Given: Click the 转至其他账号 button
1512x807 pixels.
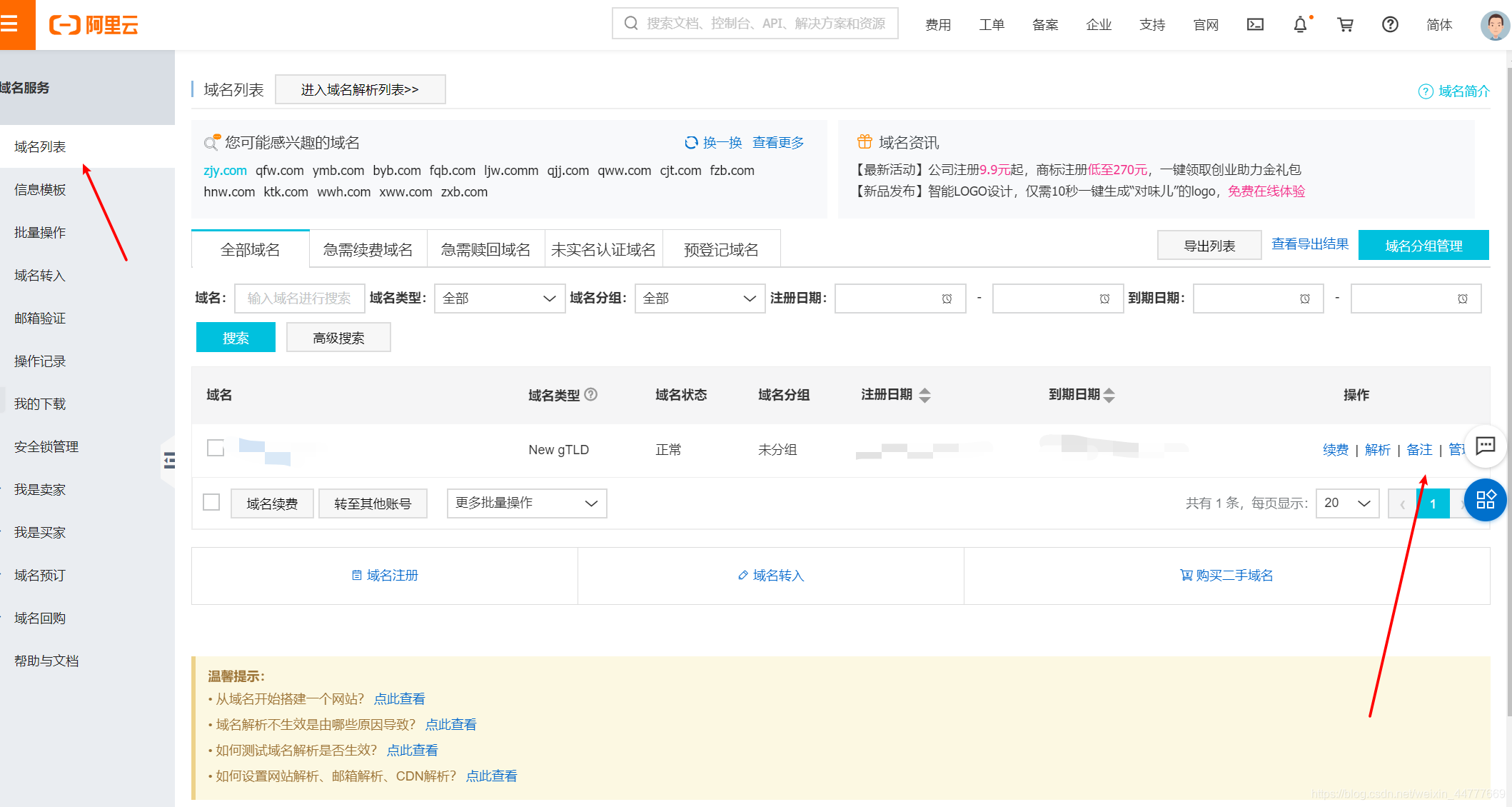Looking at the screenshot, I should click(373, 503).
